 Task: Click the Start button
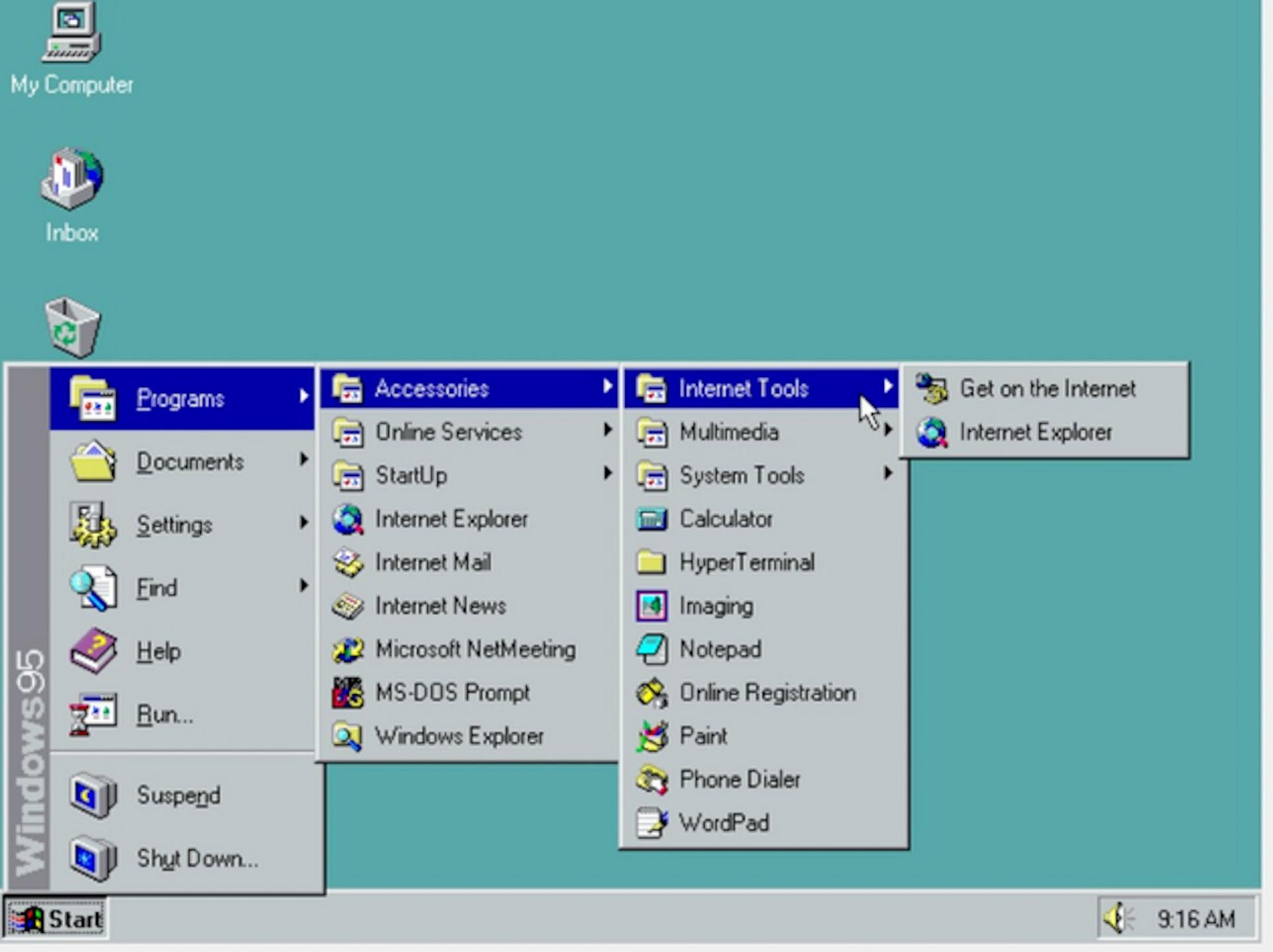click(56, 920)
